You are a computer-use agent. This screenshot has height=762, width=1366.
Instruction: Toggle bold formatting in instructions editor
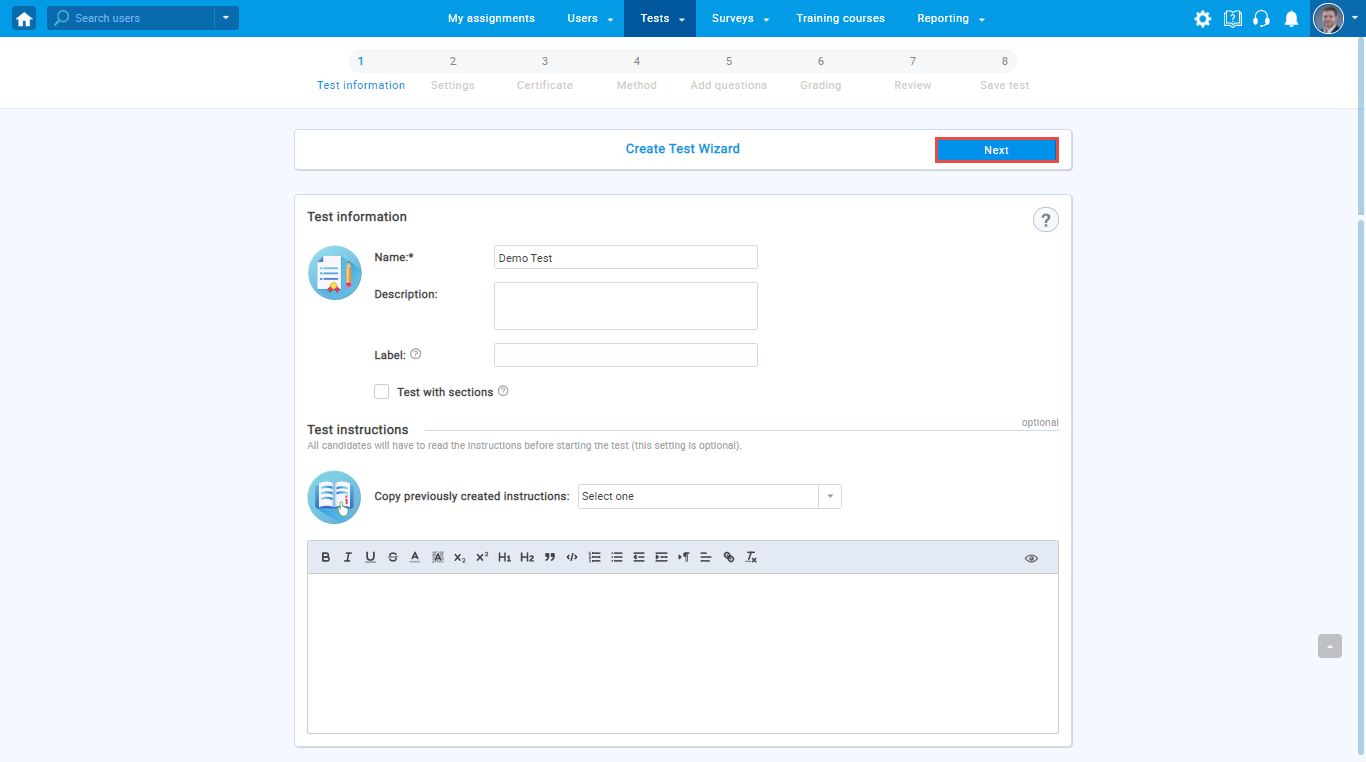[x=326, y=557]
